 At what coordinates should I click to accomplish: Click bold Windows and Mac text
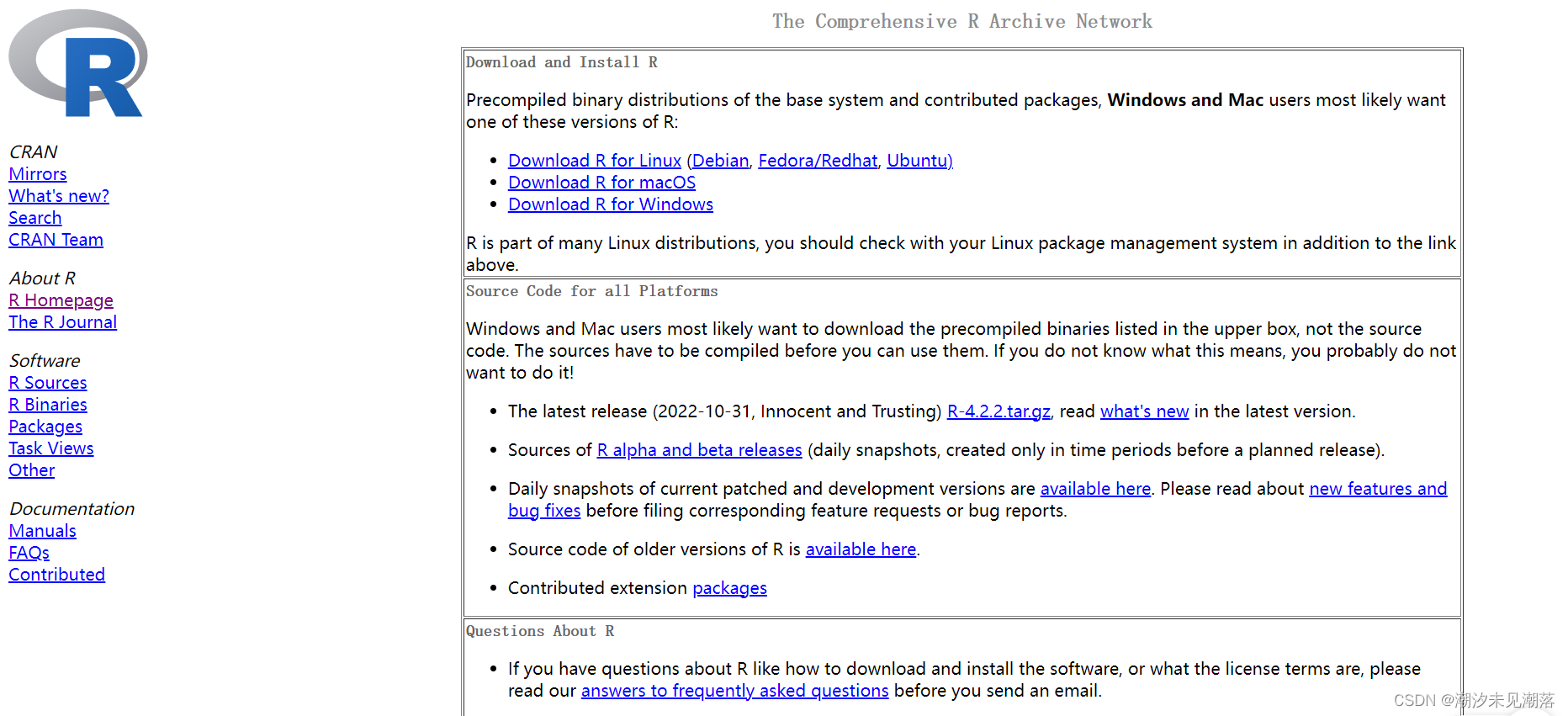1185,100
